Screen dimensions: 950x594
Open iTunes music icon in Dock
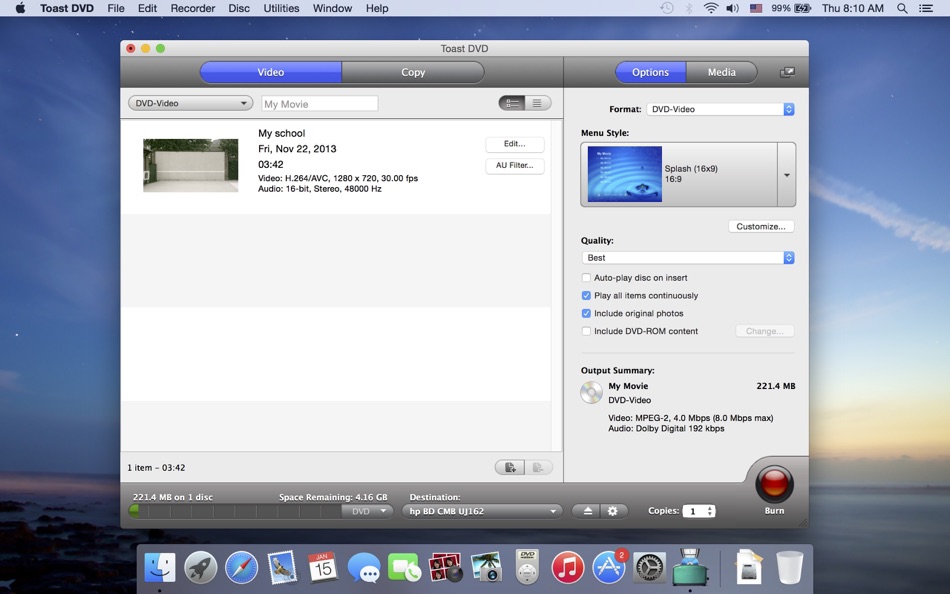[568, 567]
